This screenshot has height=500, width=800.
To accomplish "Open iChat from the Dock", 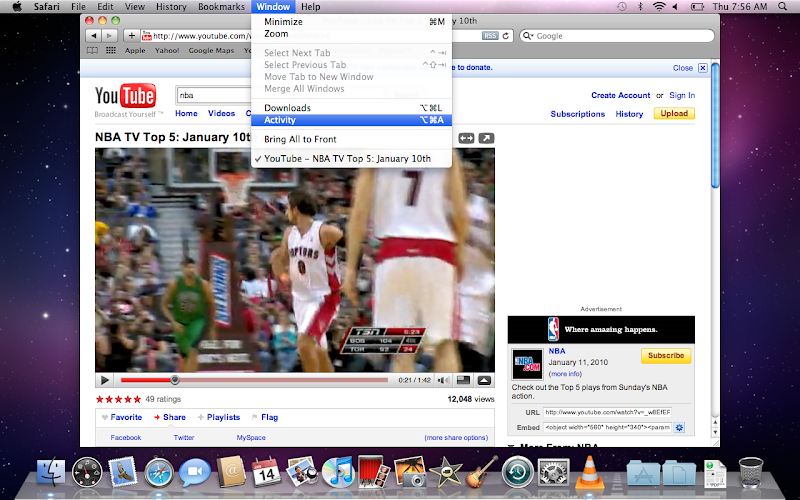I will pos(194,472).
